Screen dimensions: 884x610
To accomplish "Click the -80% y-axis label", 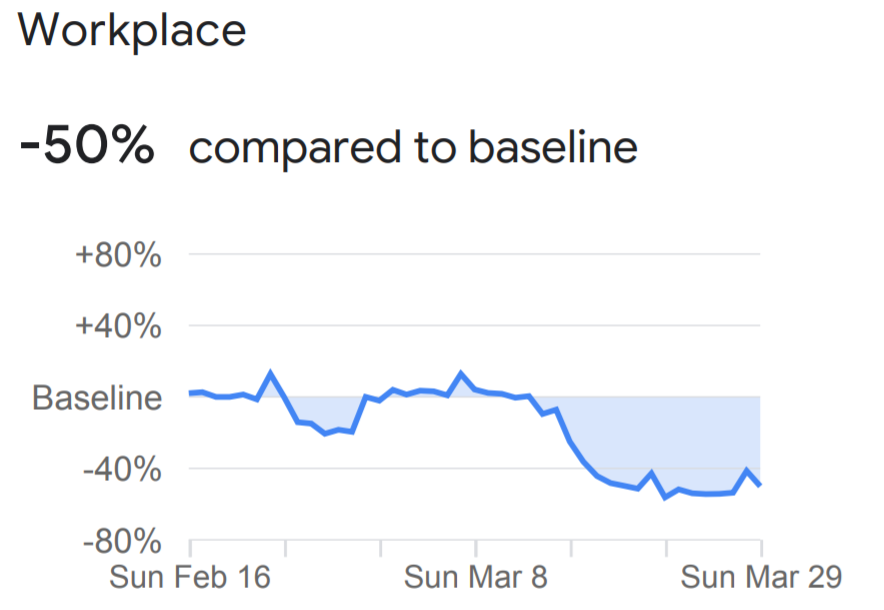I will pyautogui.click(x=122, y=542).
